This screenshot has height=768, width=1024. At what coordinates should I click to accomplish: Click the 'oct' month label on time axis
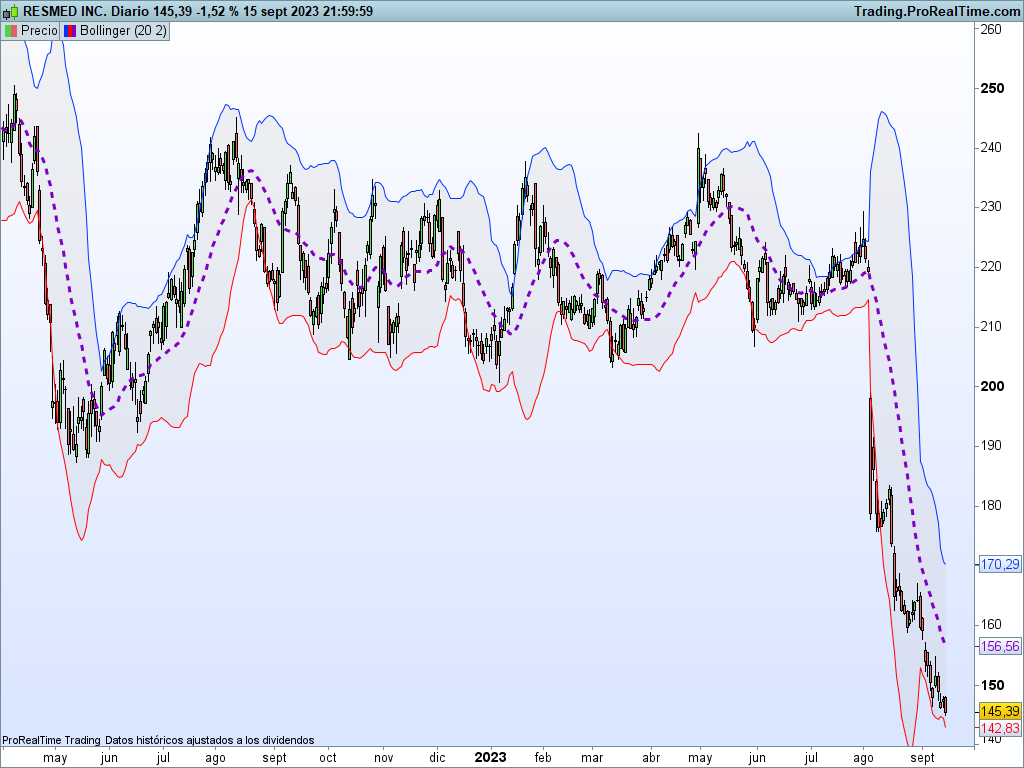click(328, 758)
